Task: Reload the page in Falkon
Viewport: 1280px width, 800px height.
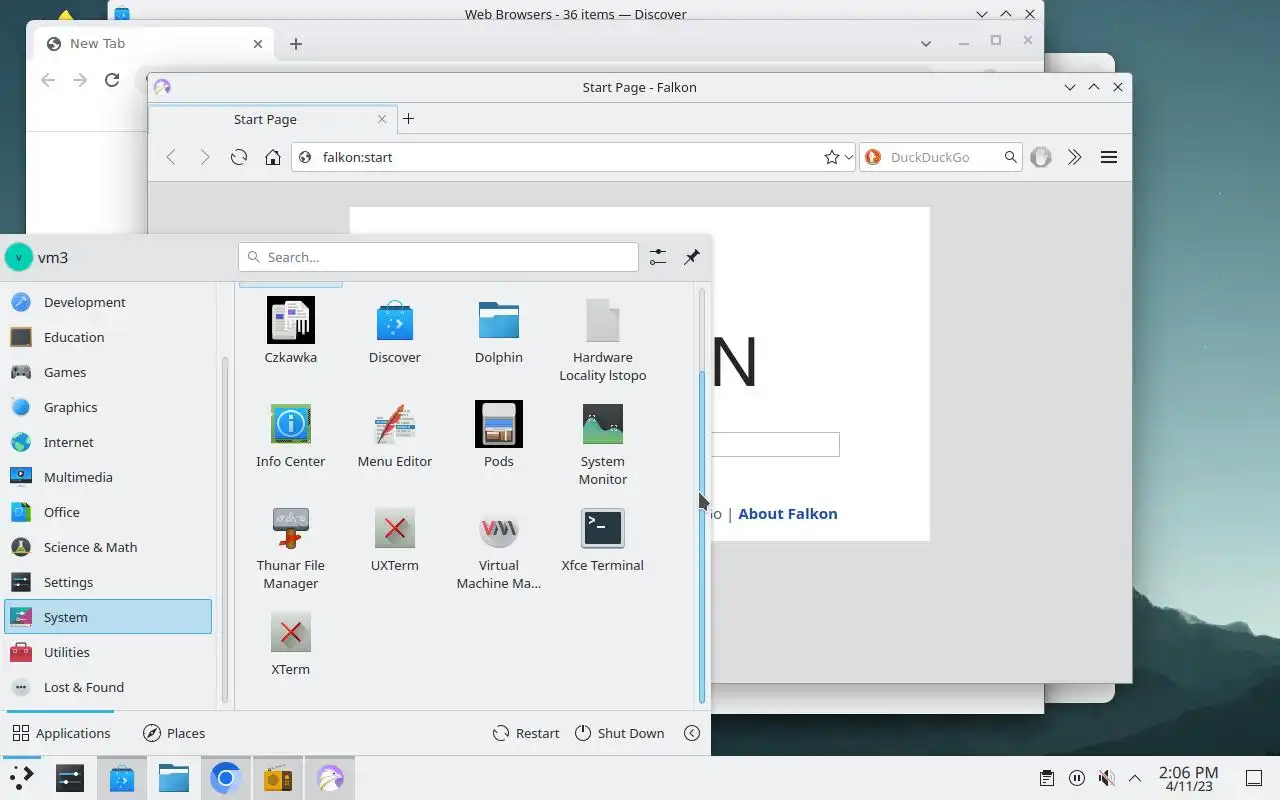Action: tap(238, 157)
